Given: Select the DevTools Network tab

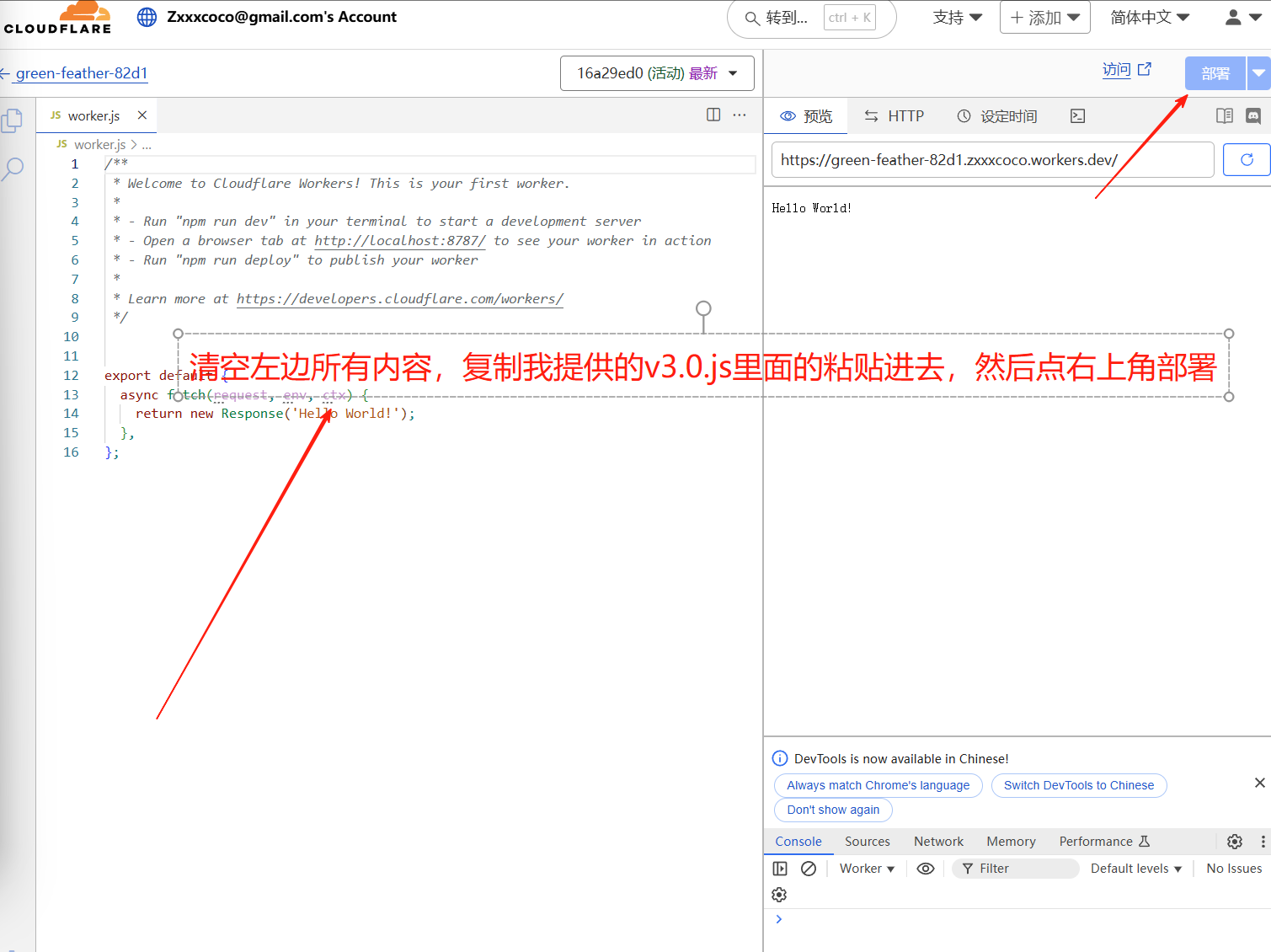Looking at the screenshot, I should click(938, 842).
